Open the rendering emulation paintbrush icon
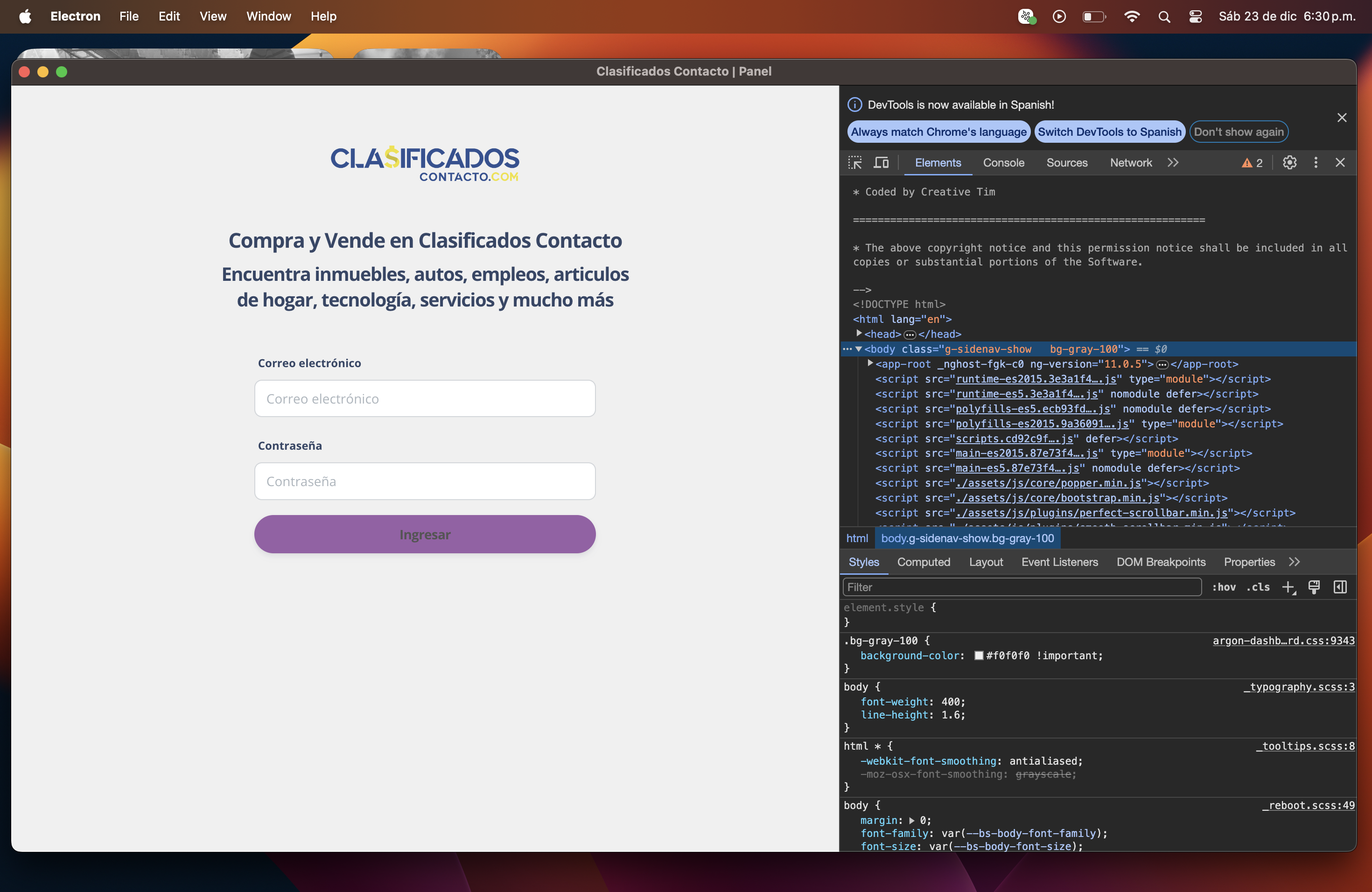The height and width of the screenshot is (892, 1372). tap(1314, 587)
